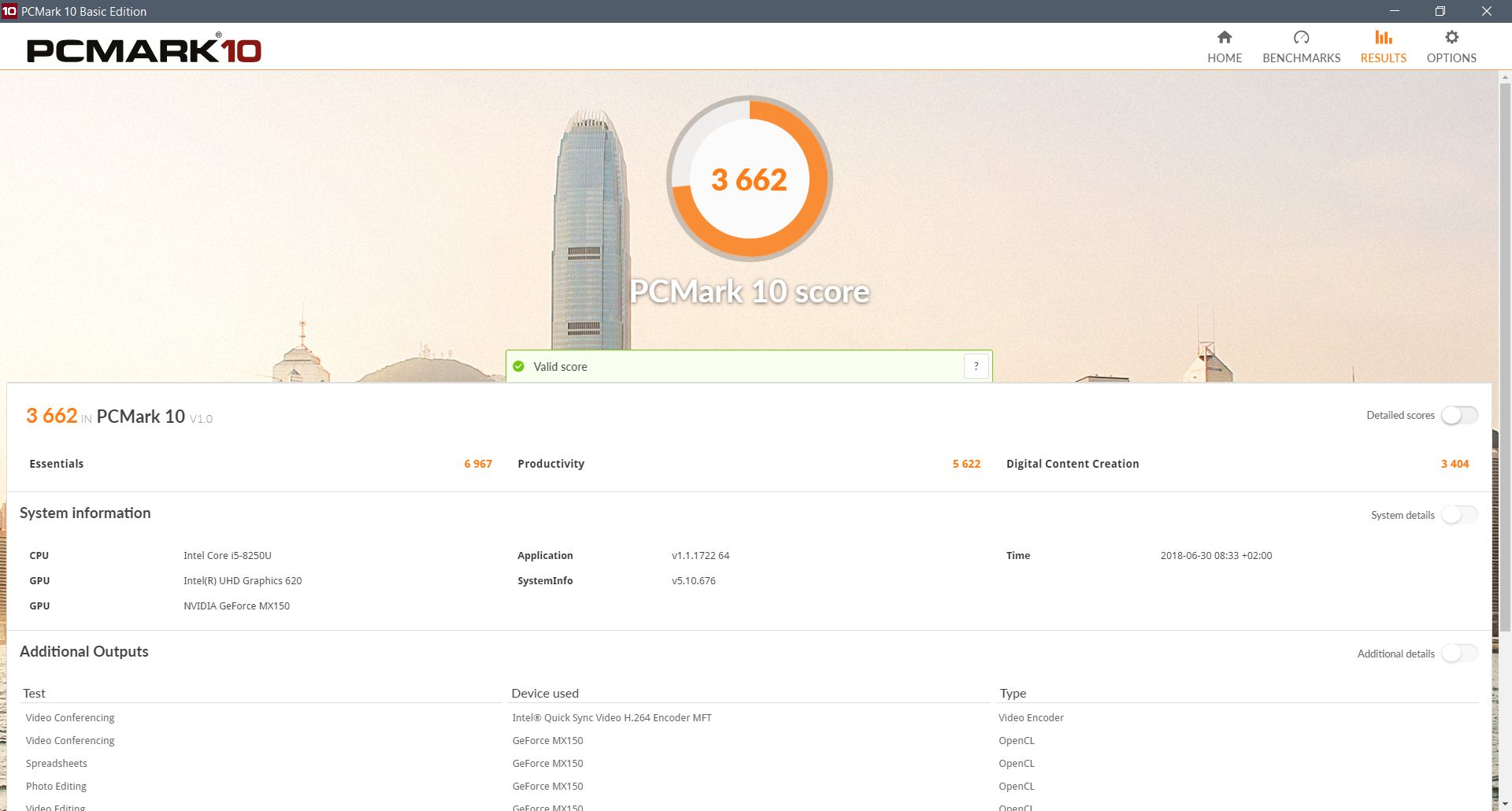The image size is (1512, 811).
Task: Click the Digital Content Creation score 3 404
Action: pos(1455,464)
